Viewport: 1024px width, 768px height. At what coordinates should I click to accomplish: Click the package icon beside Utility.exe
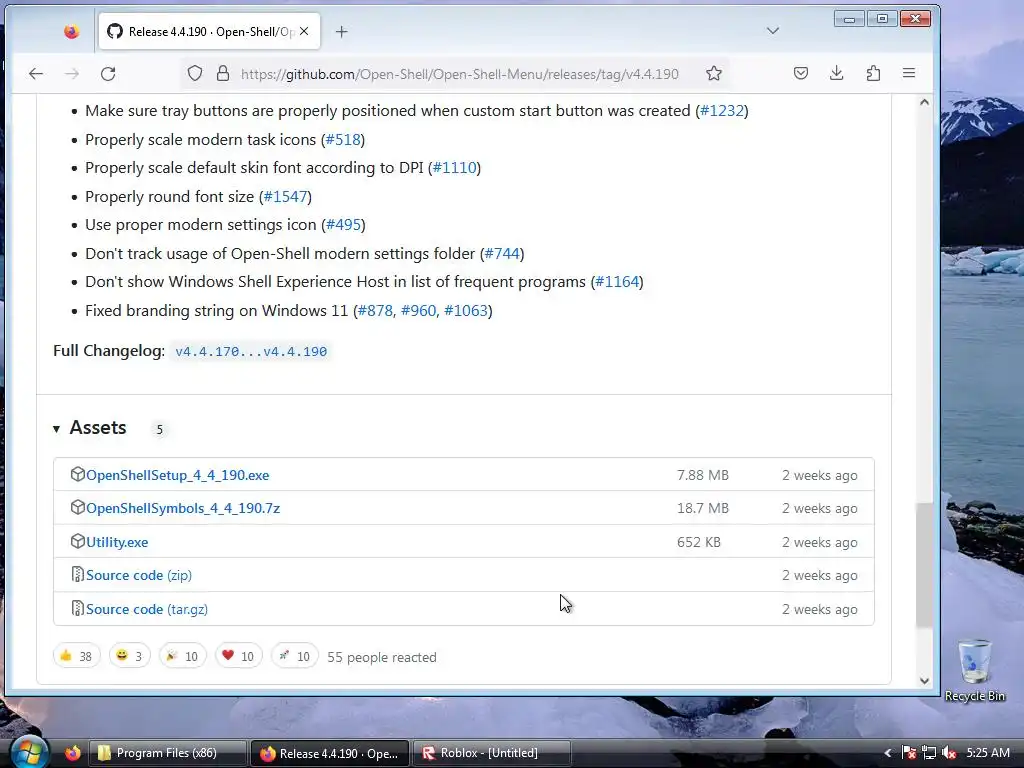(77, 541)
